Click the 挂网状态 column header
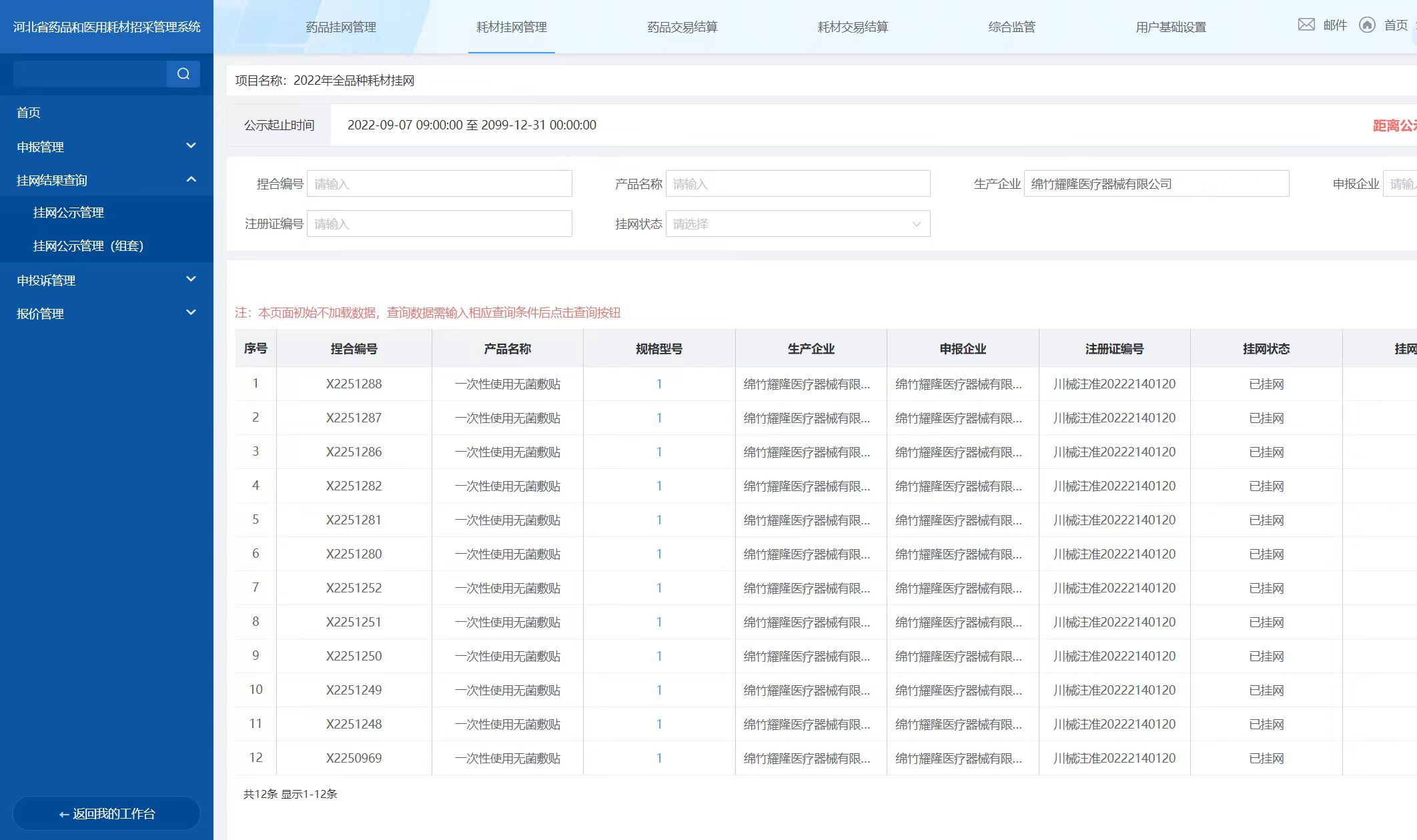Screen dimensions: 1417x840 [1266, 348]
